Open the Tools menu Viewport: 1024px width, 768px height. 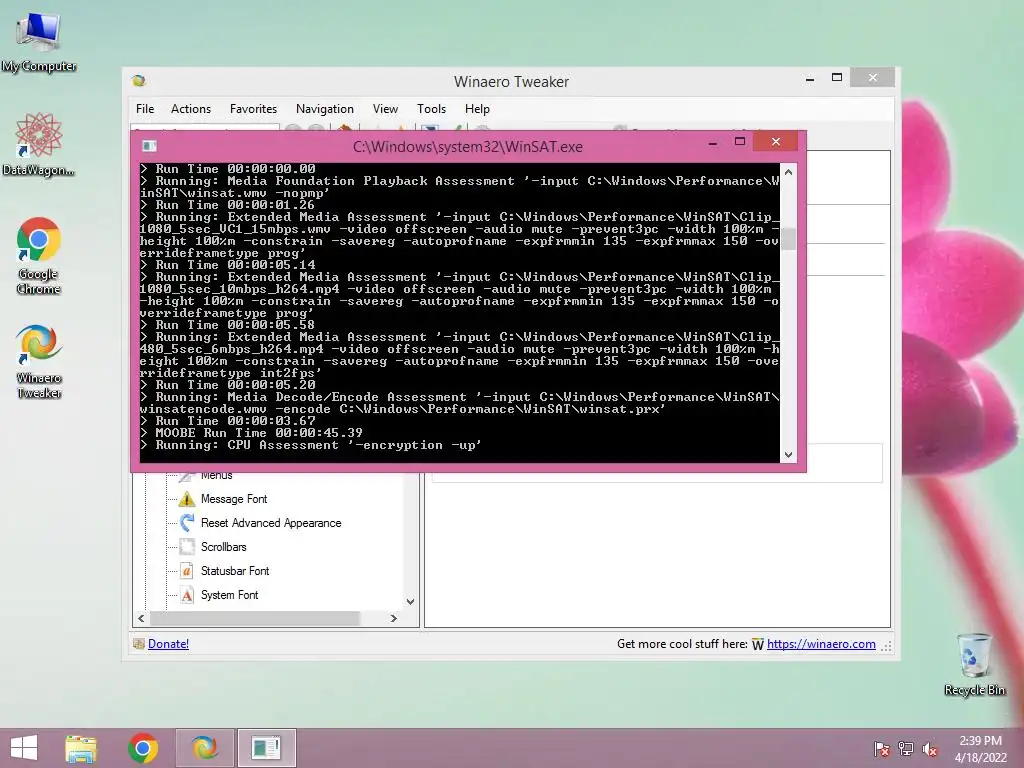tap(432, 109)
